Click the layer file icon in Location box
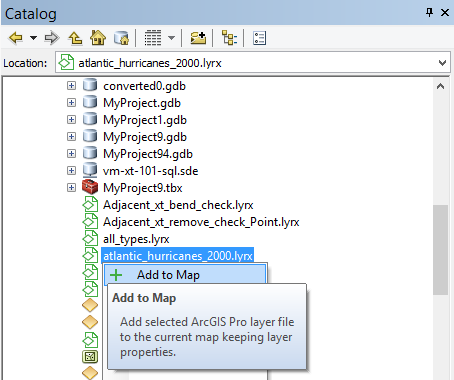The width and height of the screenshot is (454, 380). tap(66, 62)
